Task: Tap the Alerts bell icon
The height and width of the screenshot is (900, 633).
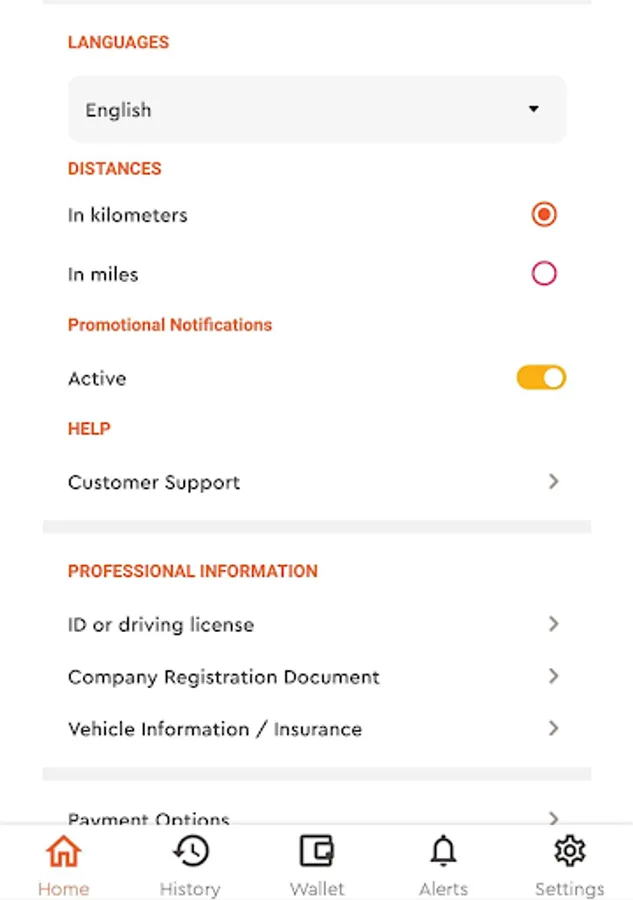Action: pos(443,852)
